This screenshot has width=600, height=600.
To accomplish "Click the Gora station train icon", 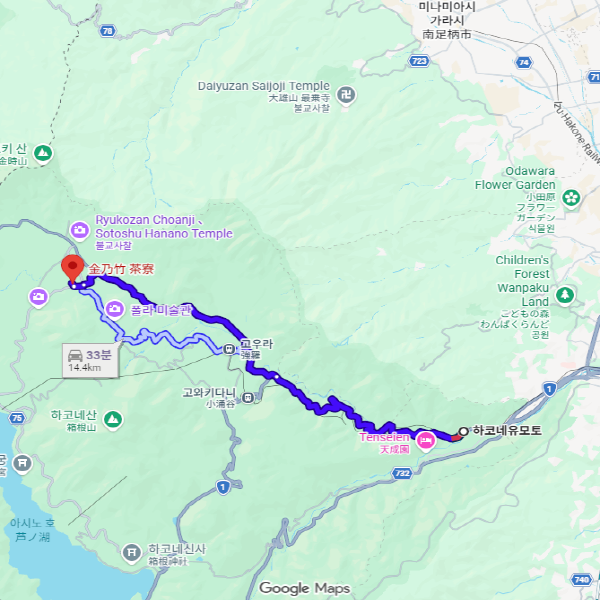I will [229, 349].
